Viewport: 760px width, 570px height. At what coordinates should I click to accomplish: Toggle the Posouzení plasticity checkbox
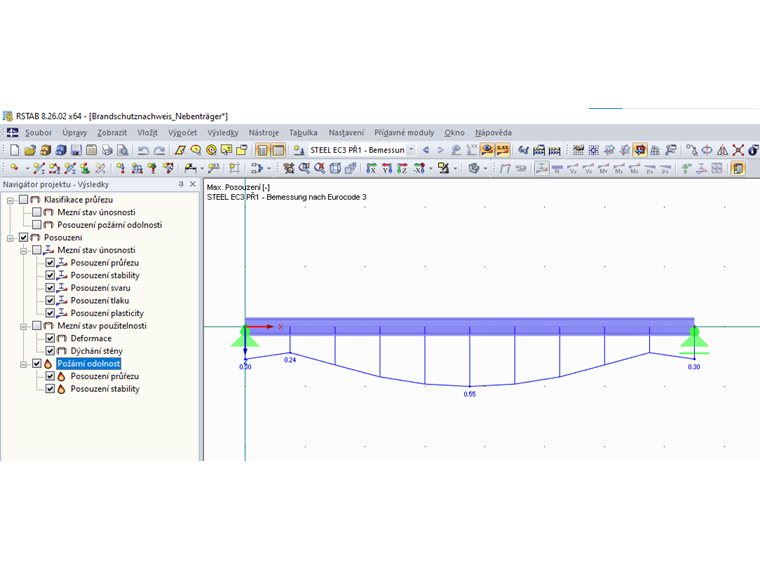click(50, 313)
